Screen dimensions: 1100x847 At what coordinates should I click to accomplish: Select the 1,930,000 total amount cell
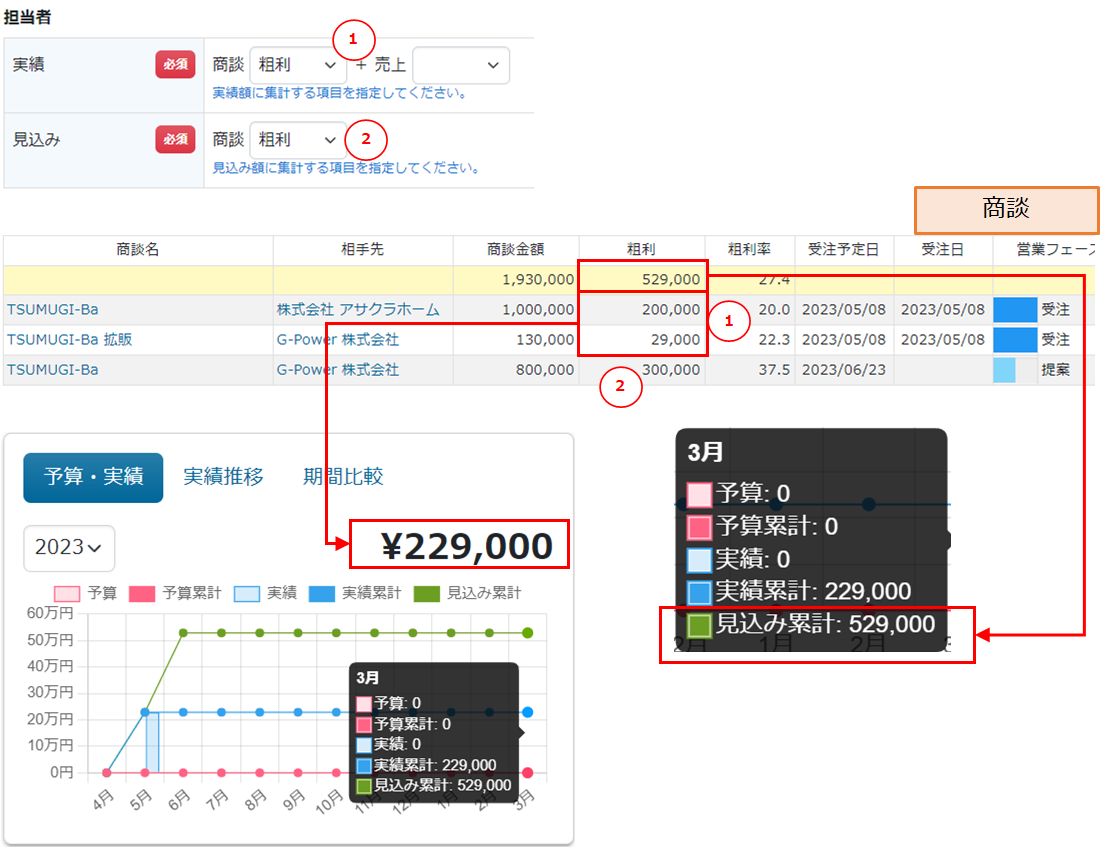click(516, 280)
